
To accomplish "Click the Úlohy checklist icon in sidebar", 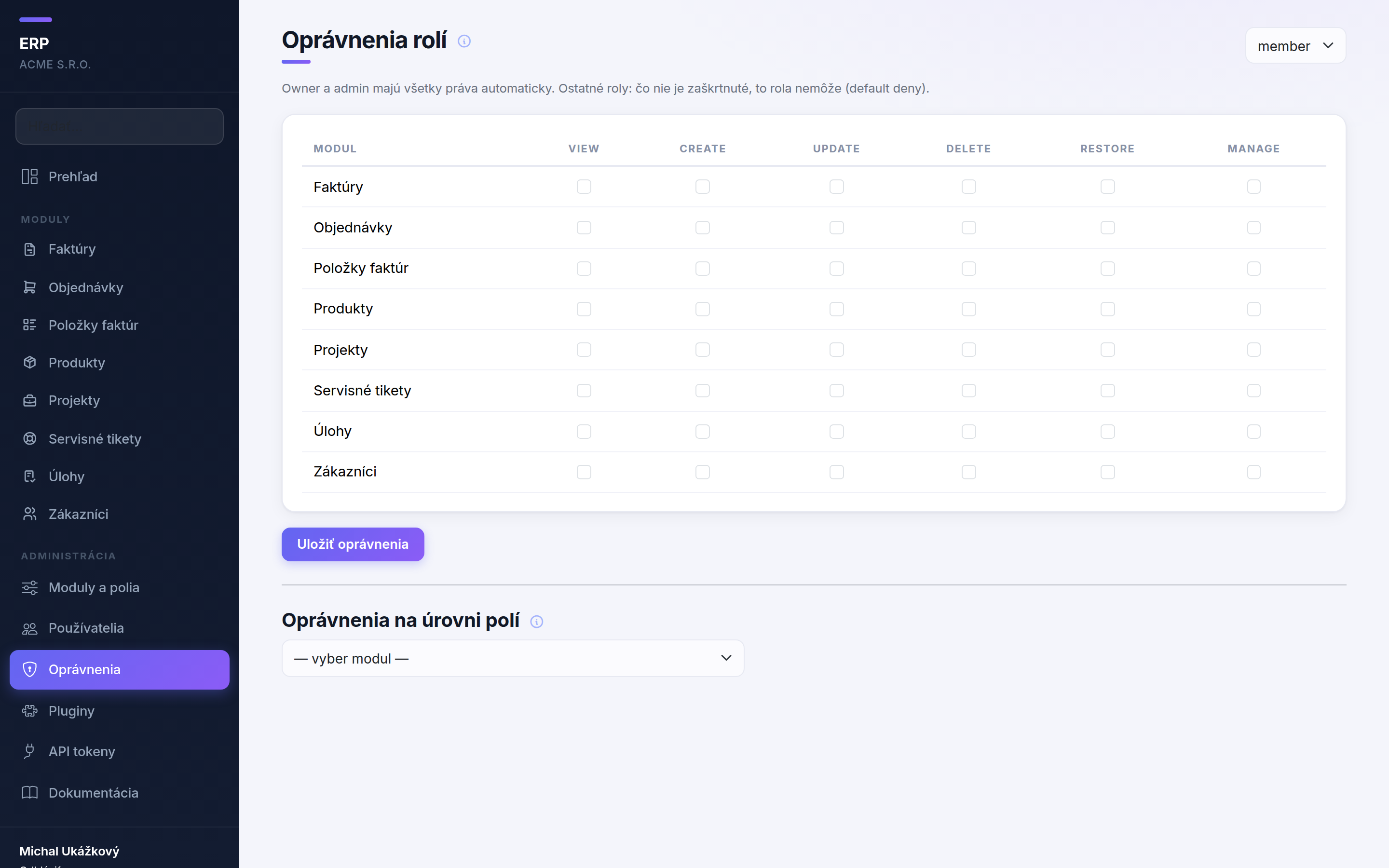I will [x=29, y=476].
